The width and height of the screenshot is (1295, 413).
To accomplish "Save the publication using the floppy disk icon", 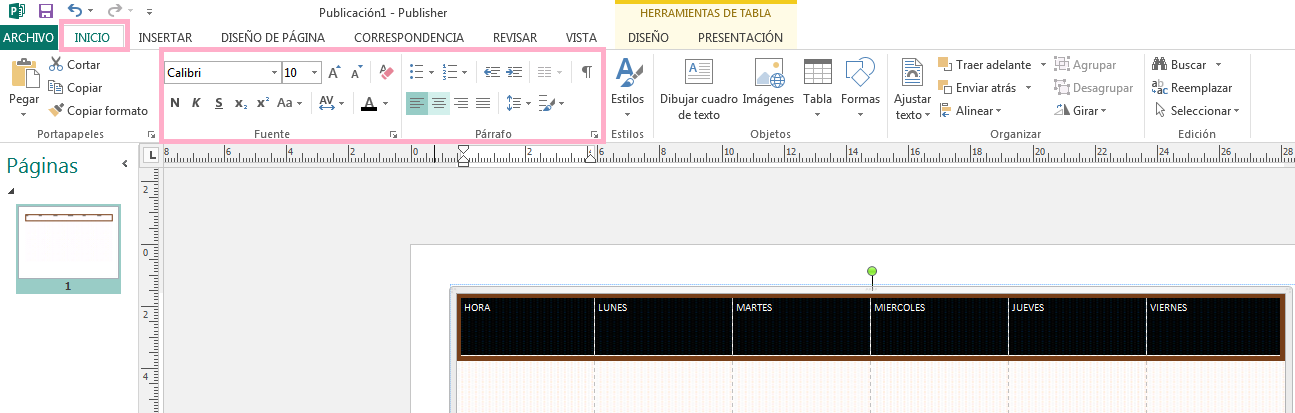I will 45,12.
